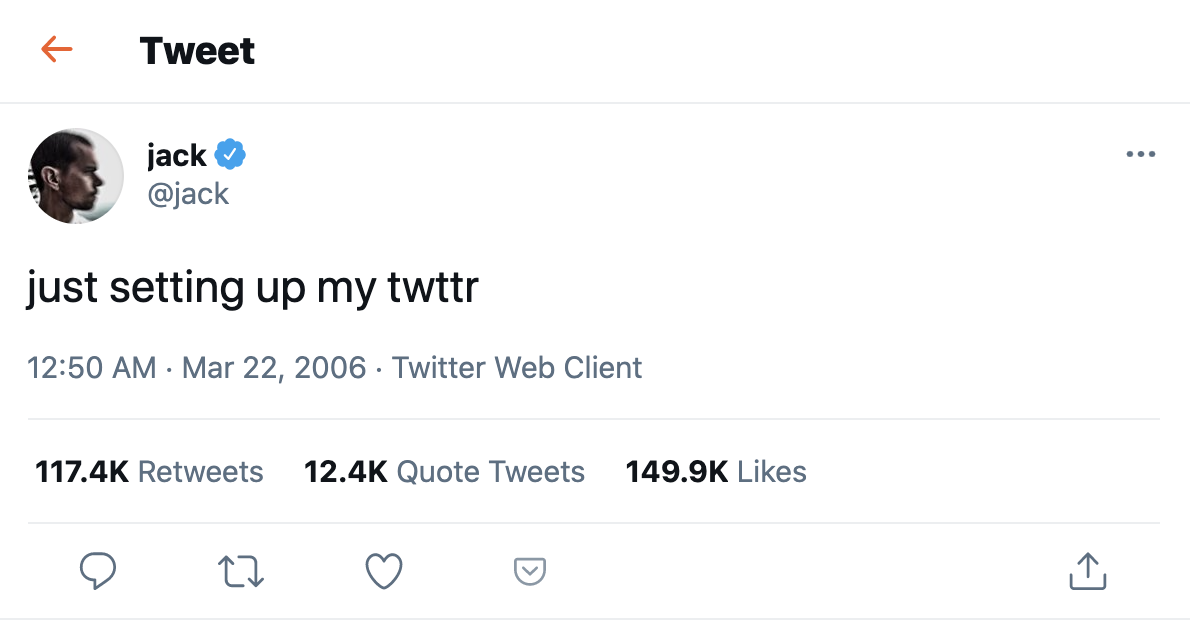This screenshot has width=1190, height=626.
Task: Click the blue verified badge
Action: coord(231,155)
